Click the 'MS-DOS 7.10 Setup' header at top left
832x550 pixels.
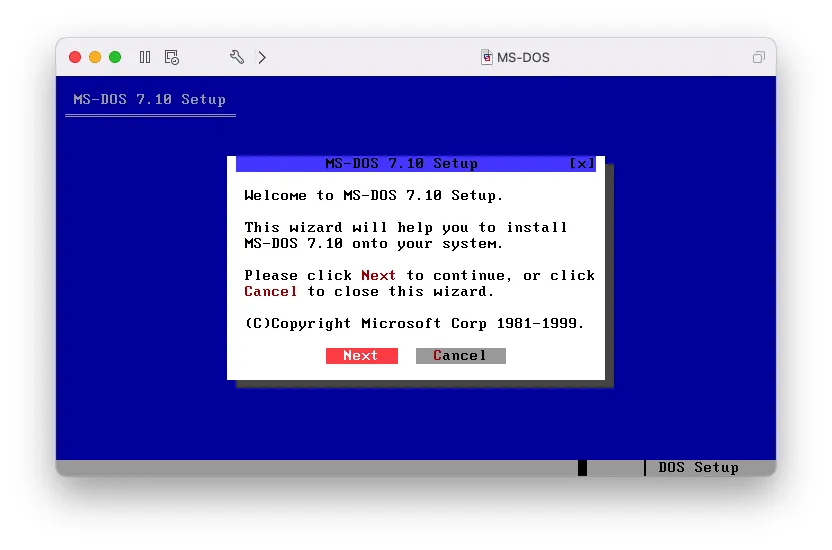pyautogui.click(x=150, y=99)
